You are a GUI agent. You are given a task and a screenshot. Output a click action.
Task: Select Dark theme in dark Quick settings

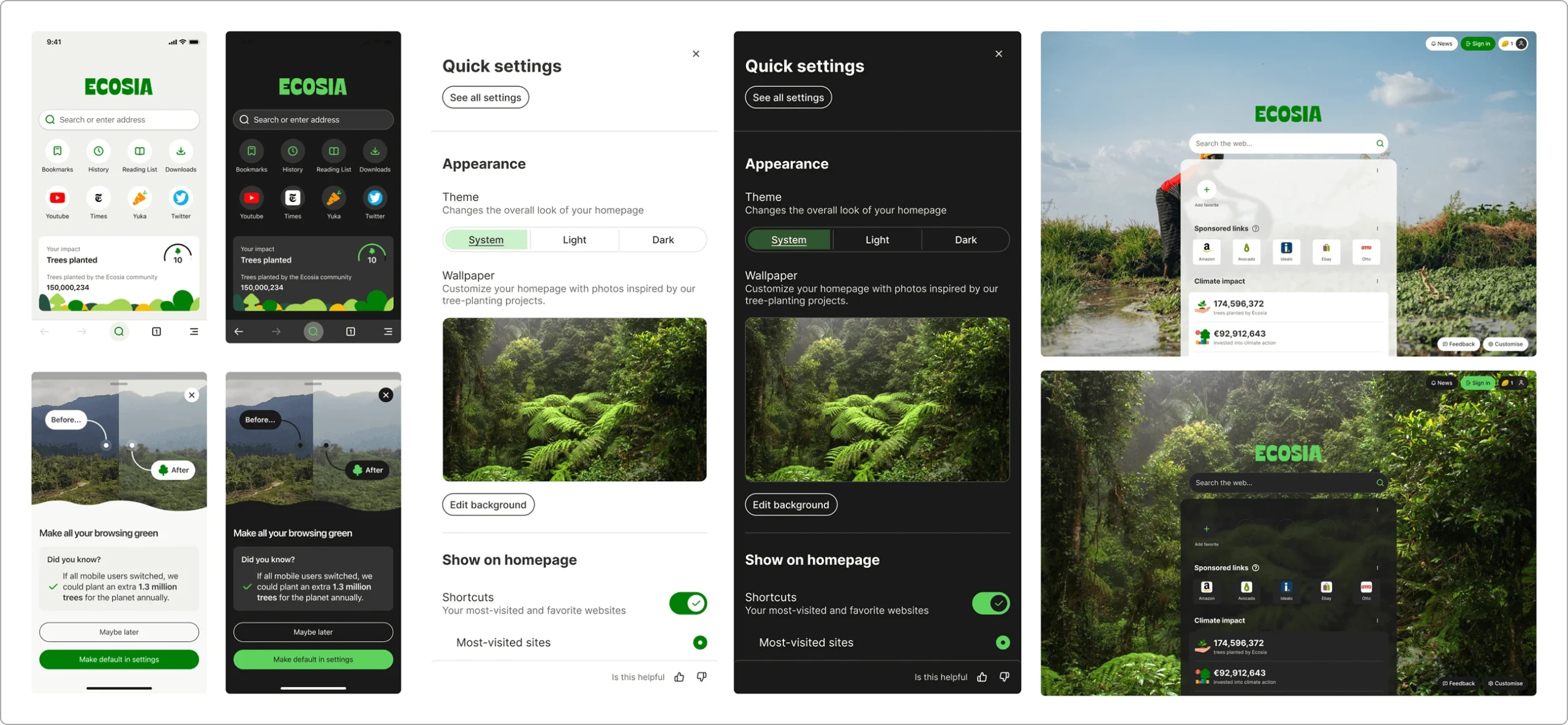(x=965, y=239)
